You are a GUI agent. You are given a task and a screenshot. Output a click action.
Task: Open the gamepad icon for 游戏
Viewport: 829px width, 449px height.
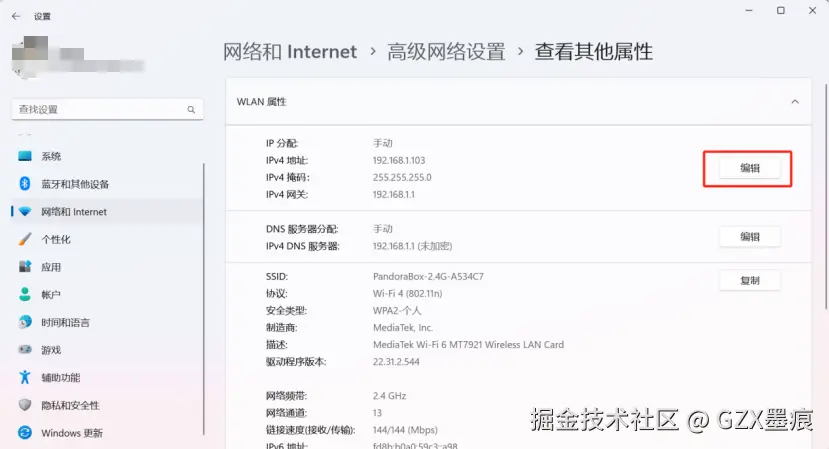click(x=25, y=350)
